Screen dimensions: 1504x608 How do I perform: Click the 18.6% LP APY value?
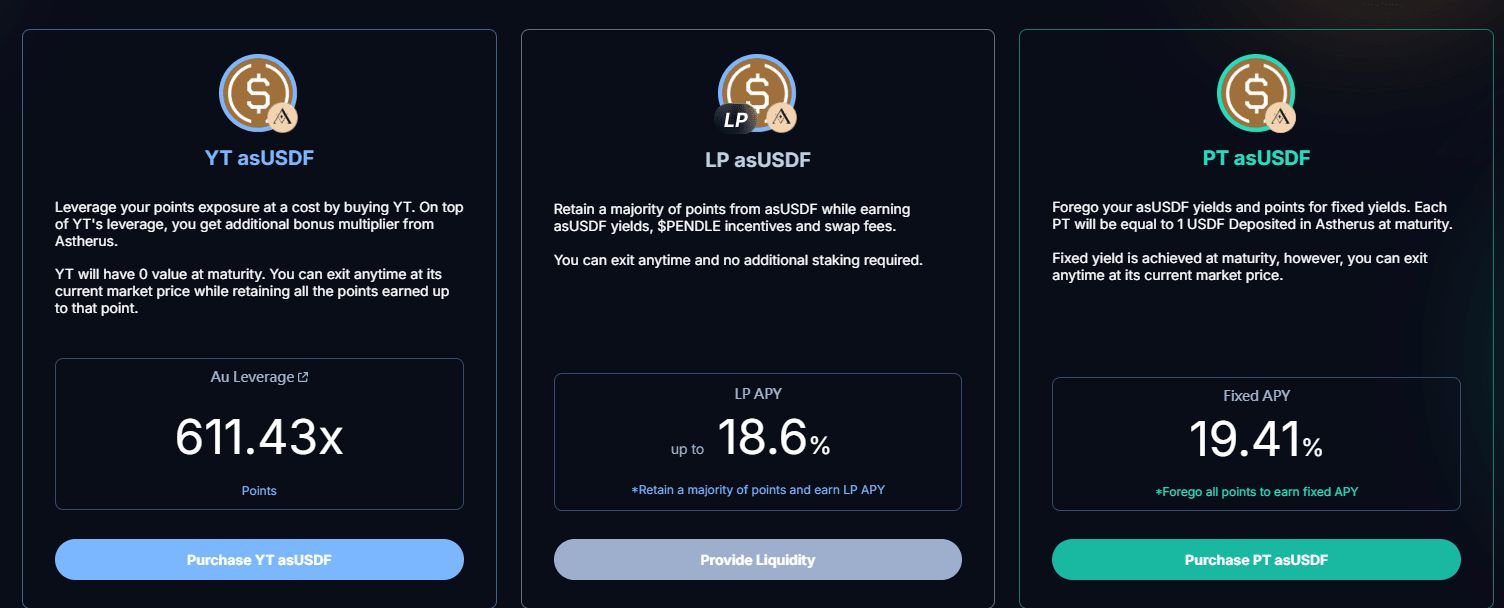point(773,440)
